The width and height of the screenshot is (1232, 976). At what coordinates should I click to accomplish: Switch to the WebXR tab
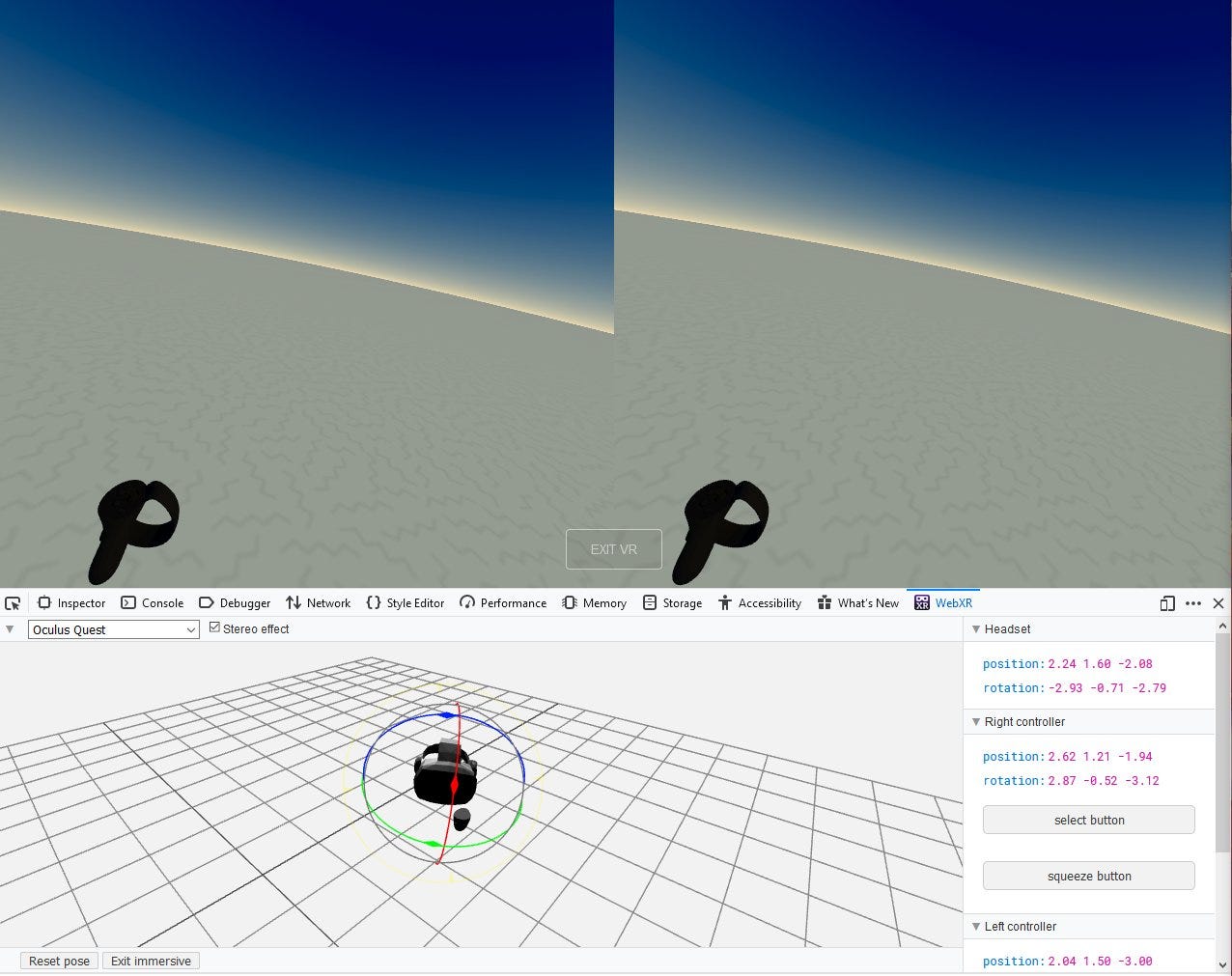[x=943, y=602]
